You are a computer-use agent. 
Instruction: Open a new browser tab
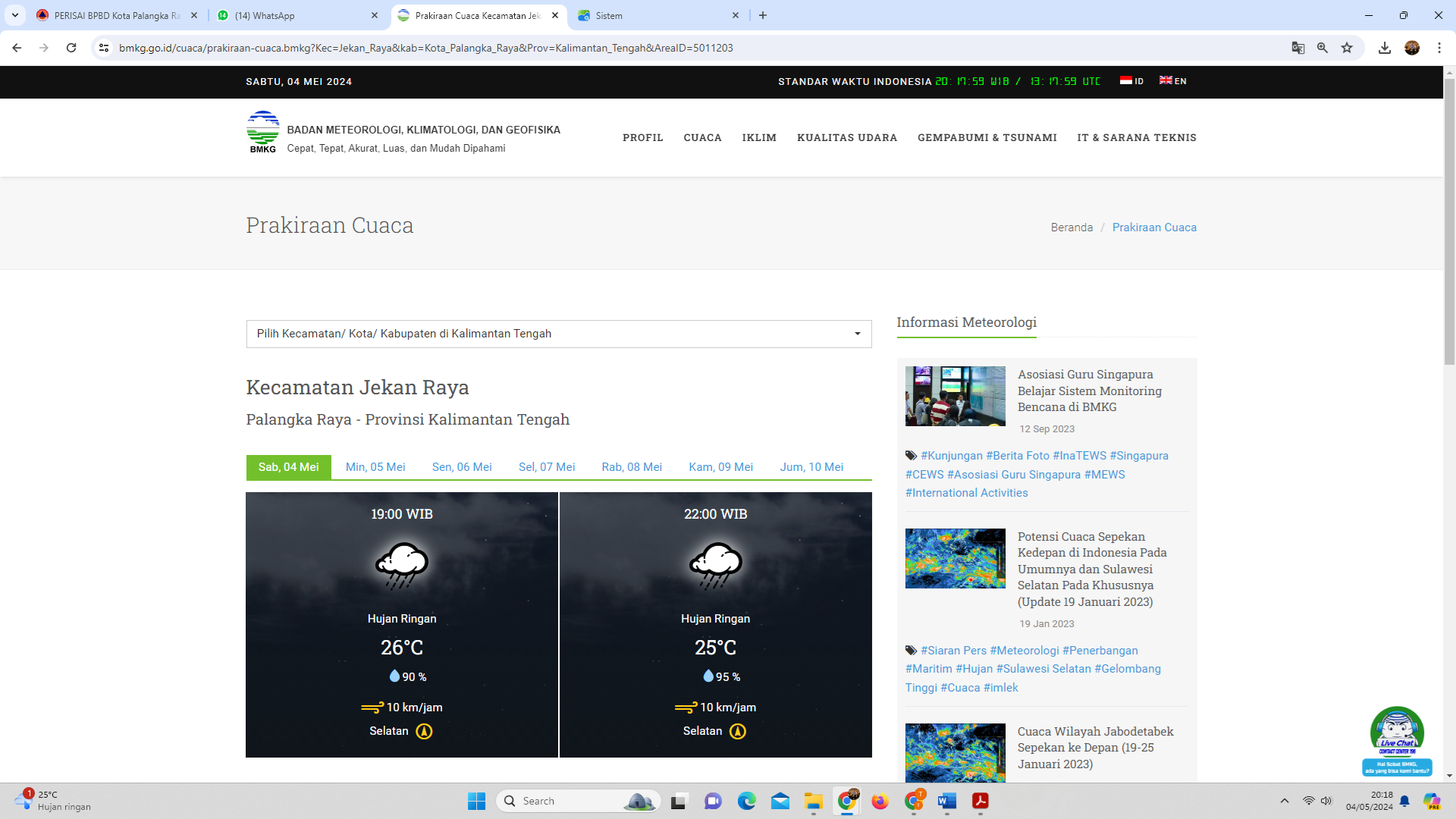763,15
